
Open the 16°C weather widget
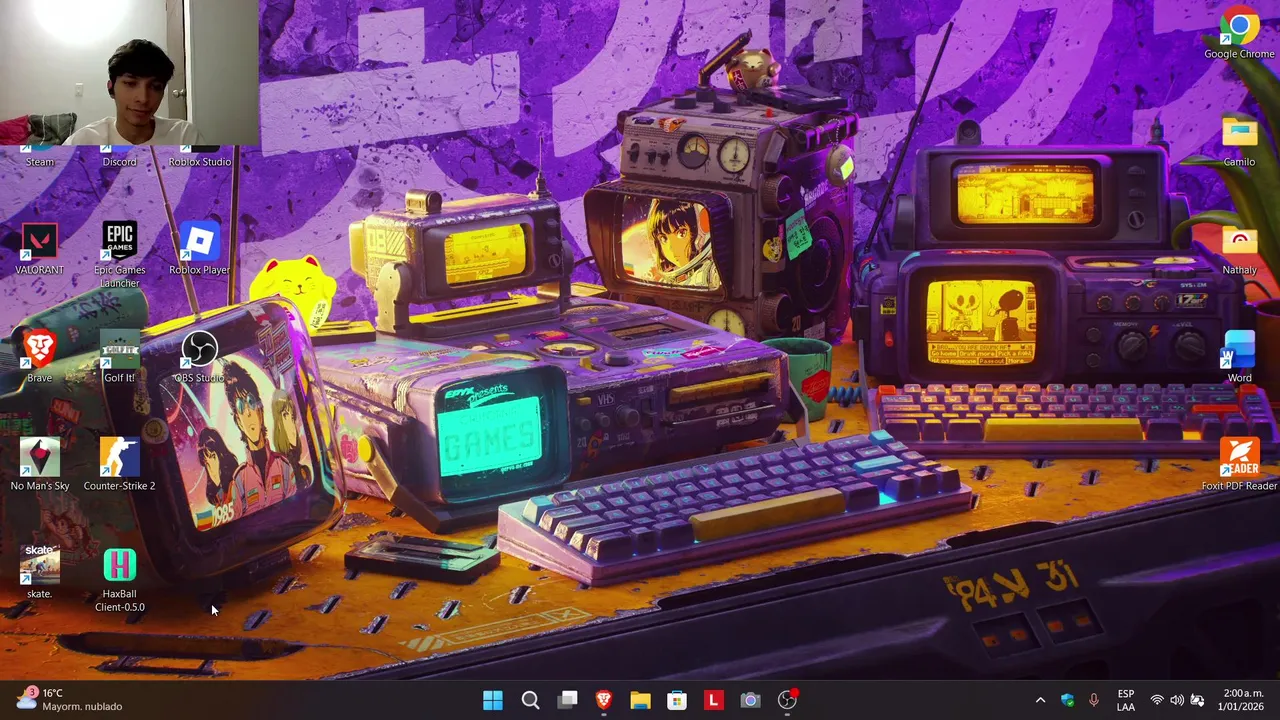[70, 700]
